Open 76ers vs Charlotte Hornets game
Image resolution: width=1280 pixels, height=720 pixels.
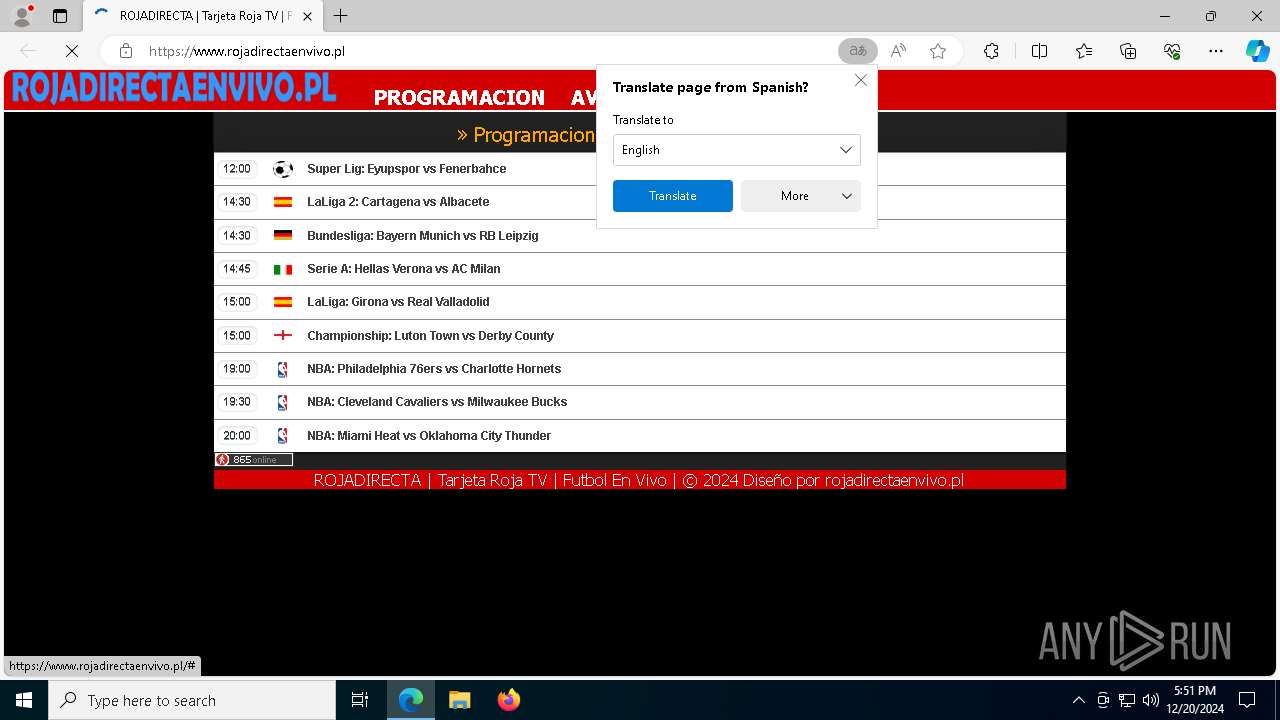click(x=434, y=369)
